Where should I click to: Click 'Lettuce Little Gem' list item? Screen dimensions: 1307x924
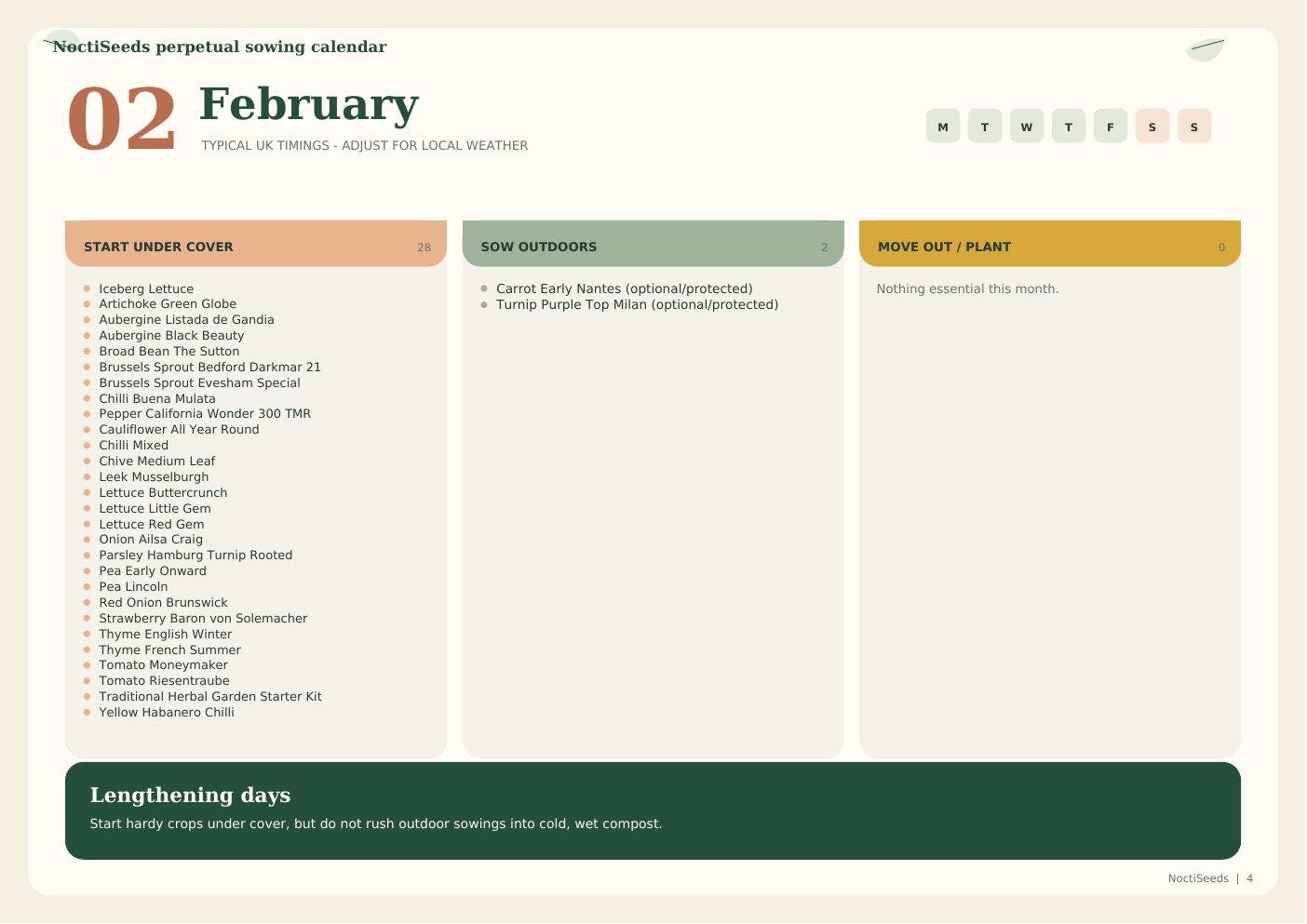tap(155, 509)
